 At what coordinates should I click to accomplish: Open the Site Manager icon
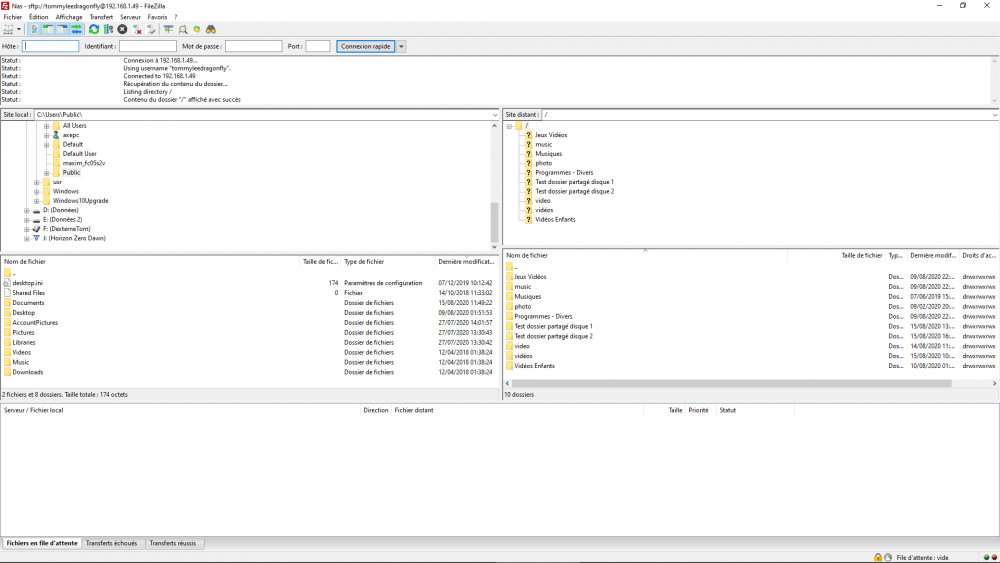pyautogui.click(x=9, y=30)
